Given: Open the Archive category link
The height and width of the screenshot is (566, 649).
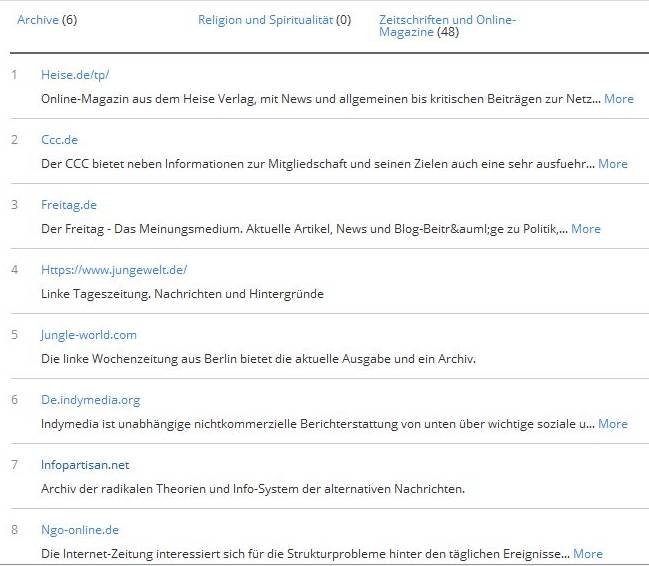Looking at the screenshot, I should tap(38, 20).
